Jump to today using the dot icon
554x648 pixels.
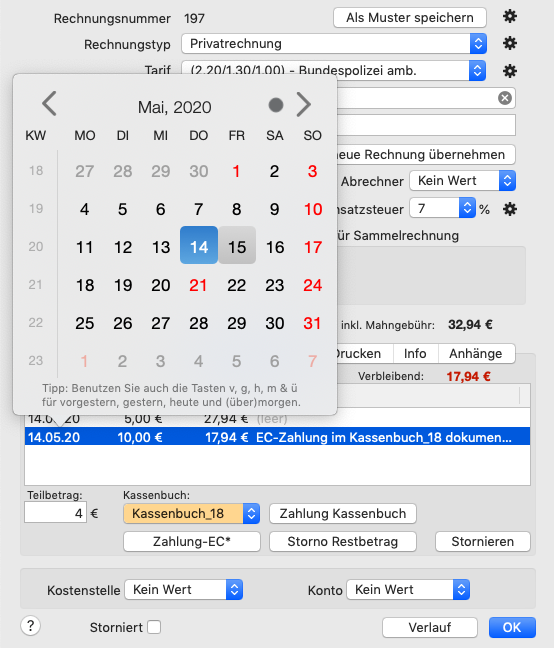pos(276,105)
